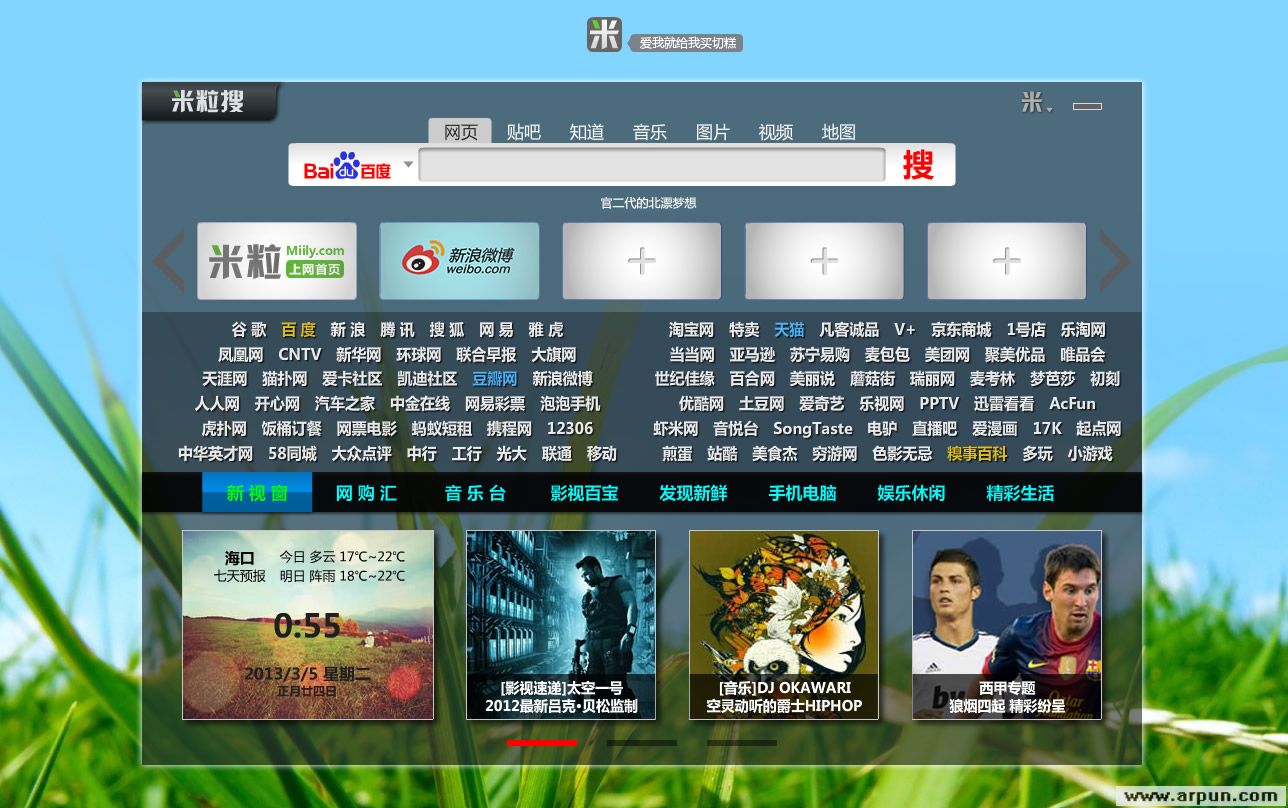Open the 亚马逊 link

pyautogui.click(x=752, y=355)
